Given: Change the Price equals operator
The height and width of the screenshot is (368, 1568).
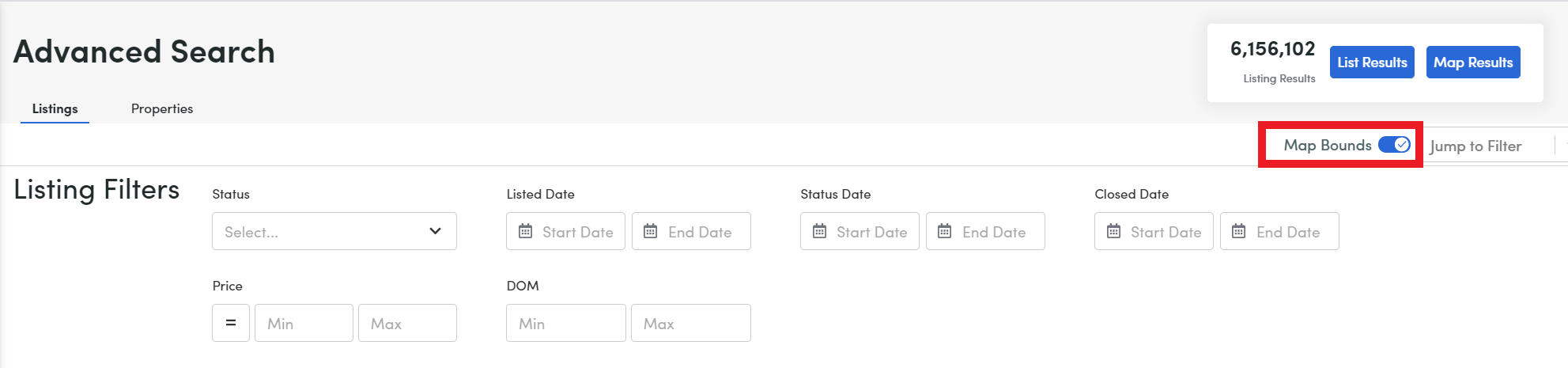Looking at the screenshot, I should point(231,323).
